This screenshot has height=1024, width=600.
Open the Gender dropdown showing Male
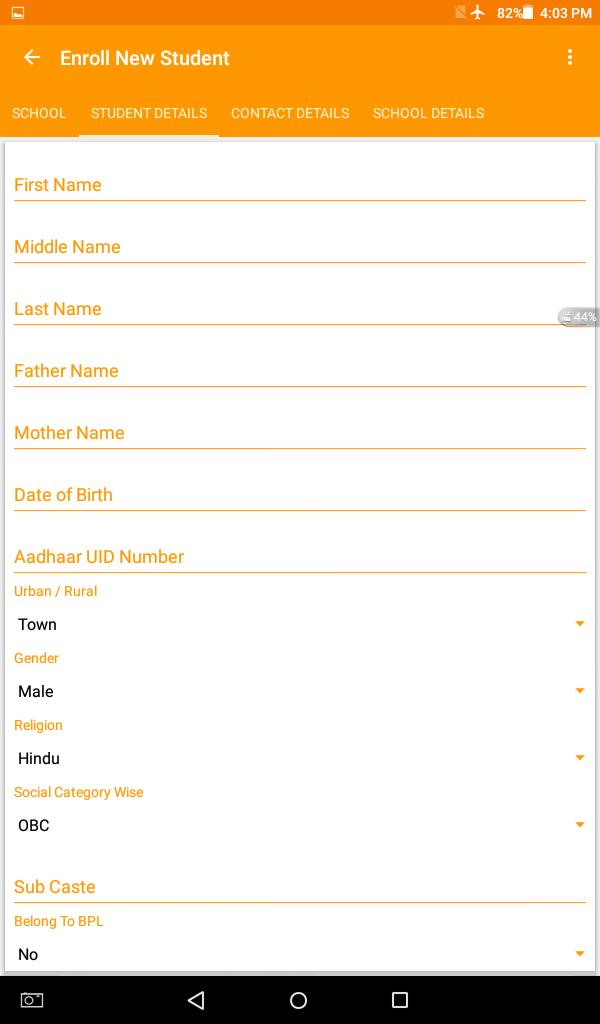point(299,691)
